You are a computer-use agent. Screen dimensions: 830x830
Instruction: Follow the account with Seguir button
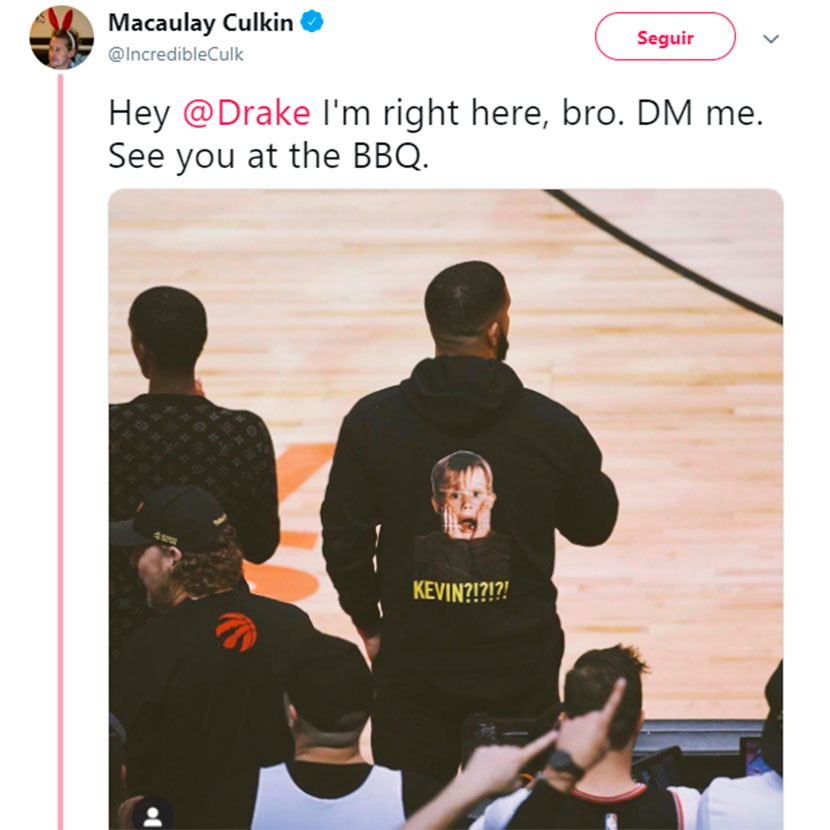click(665, 37)
